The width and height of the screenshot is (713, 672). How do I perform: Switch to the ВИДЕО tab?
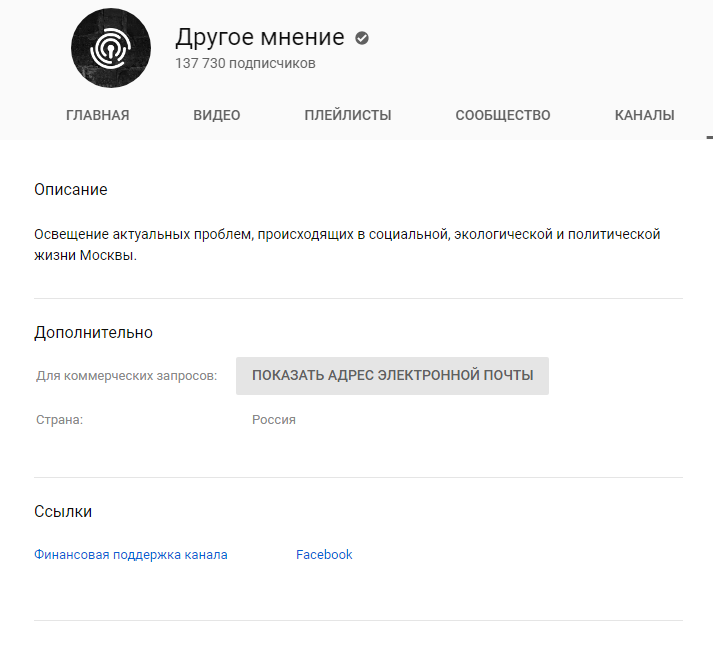(x=217, y=115)
